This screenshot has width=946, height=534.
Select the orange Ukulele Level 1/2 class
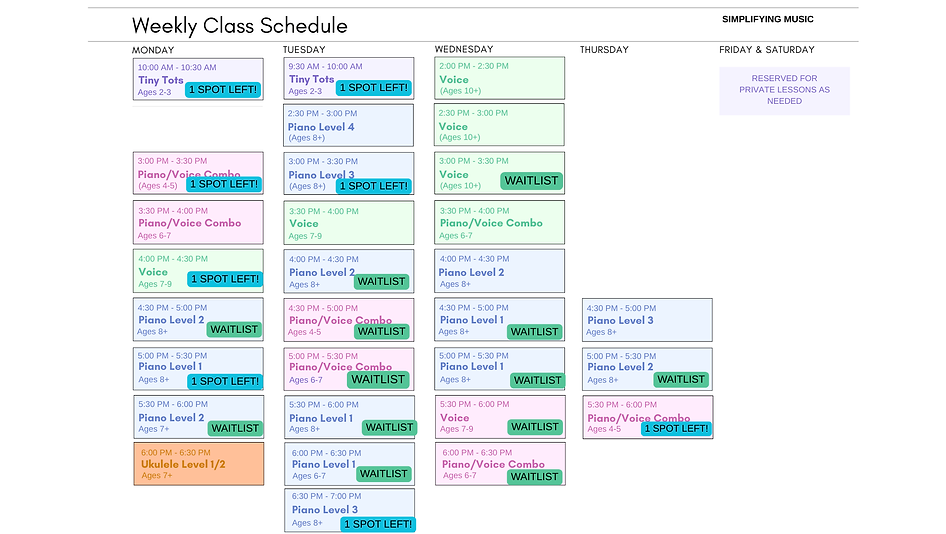coord(198,464)
